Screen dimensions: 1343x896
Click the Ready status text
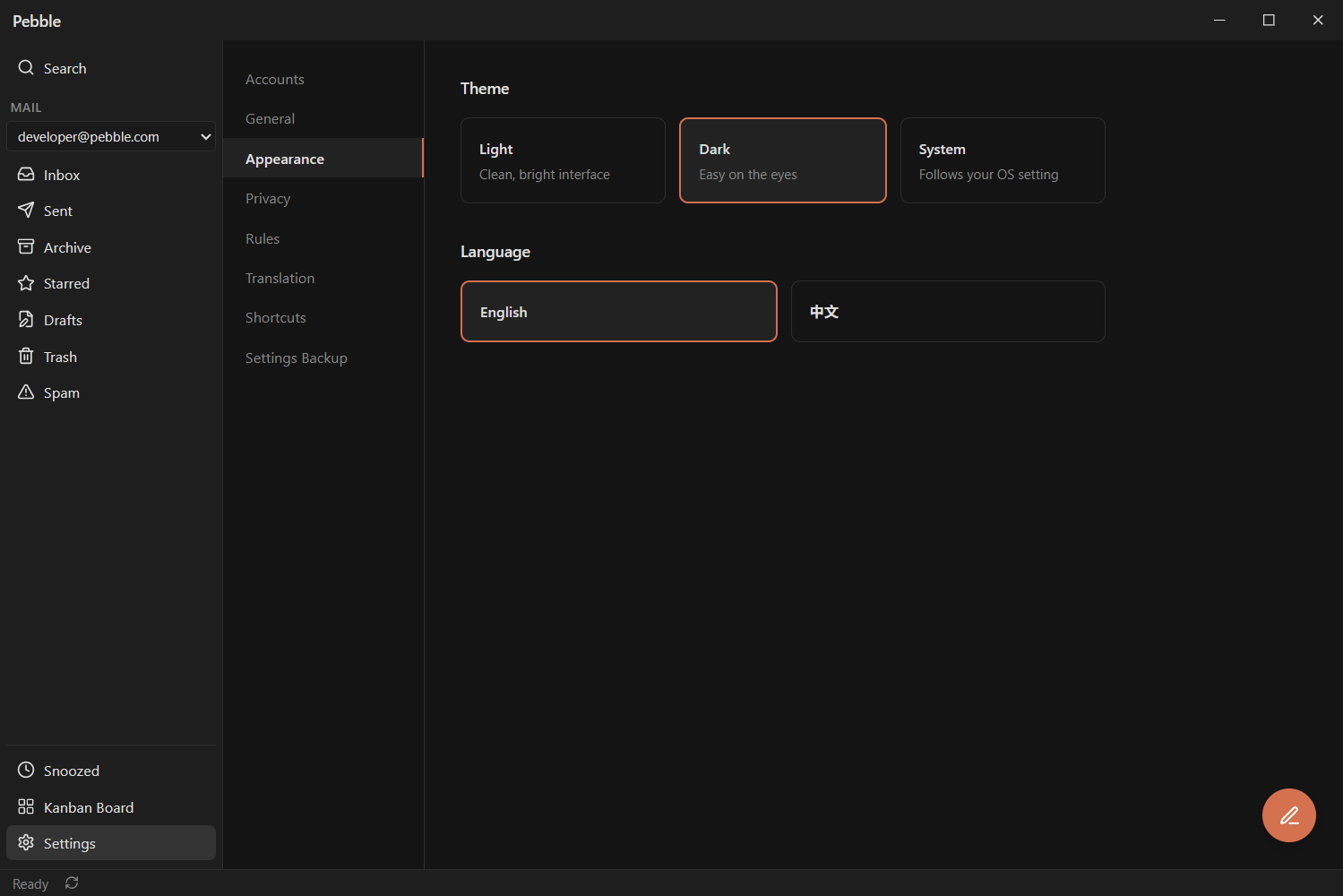click(30, 883)
